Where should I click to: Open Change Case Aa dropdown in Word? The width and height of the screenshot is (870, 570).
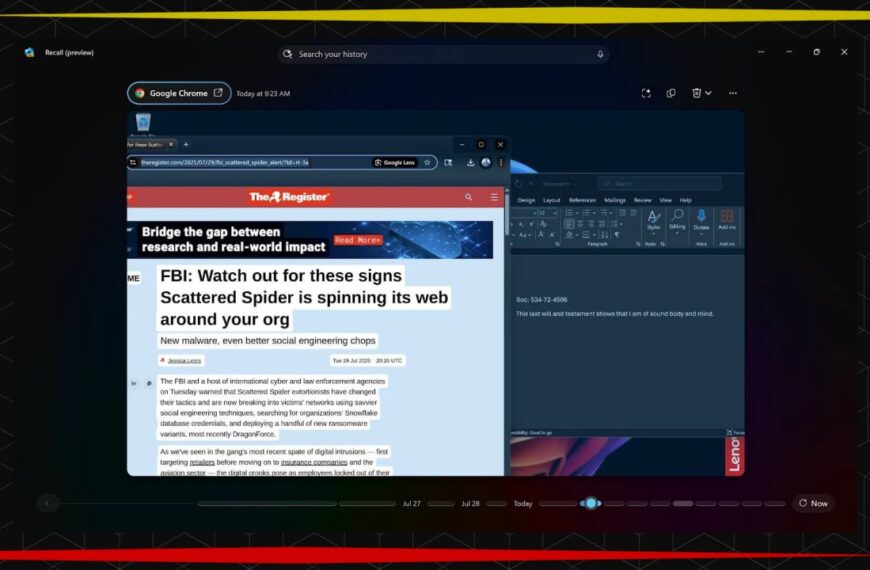click(525, 235)
